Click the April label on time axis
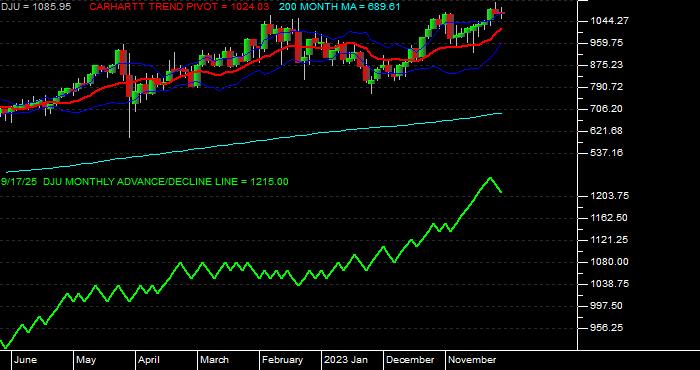The width and height of the screenshot is (700, 370). 148,360
